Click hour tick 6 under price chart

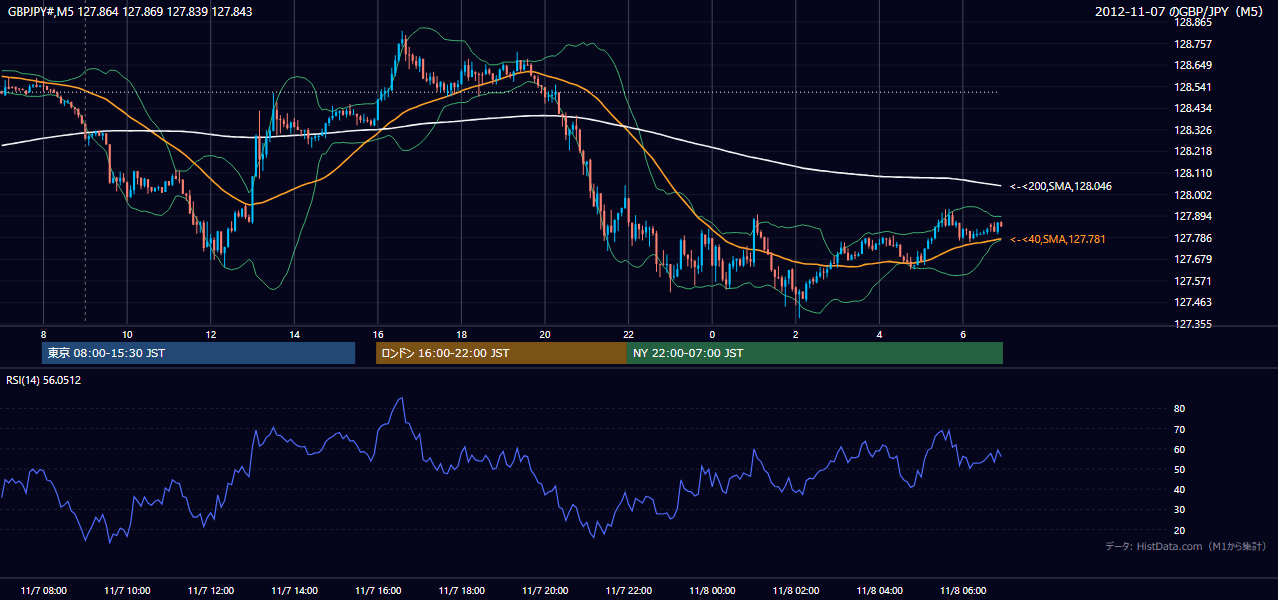(x=962, y=334)
